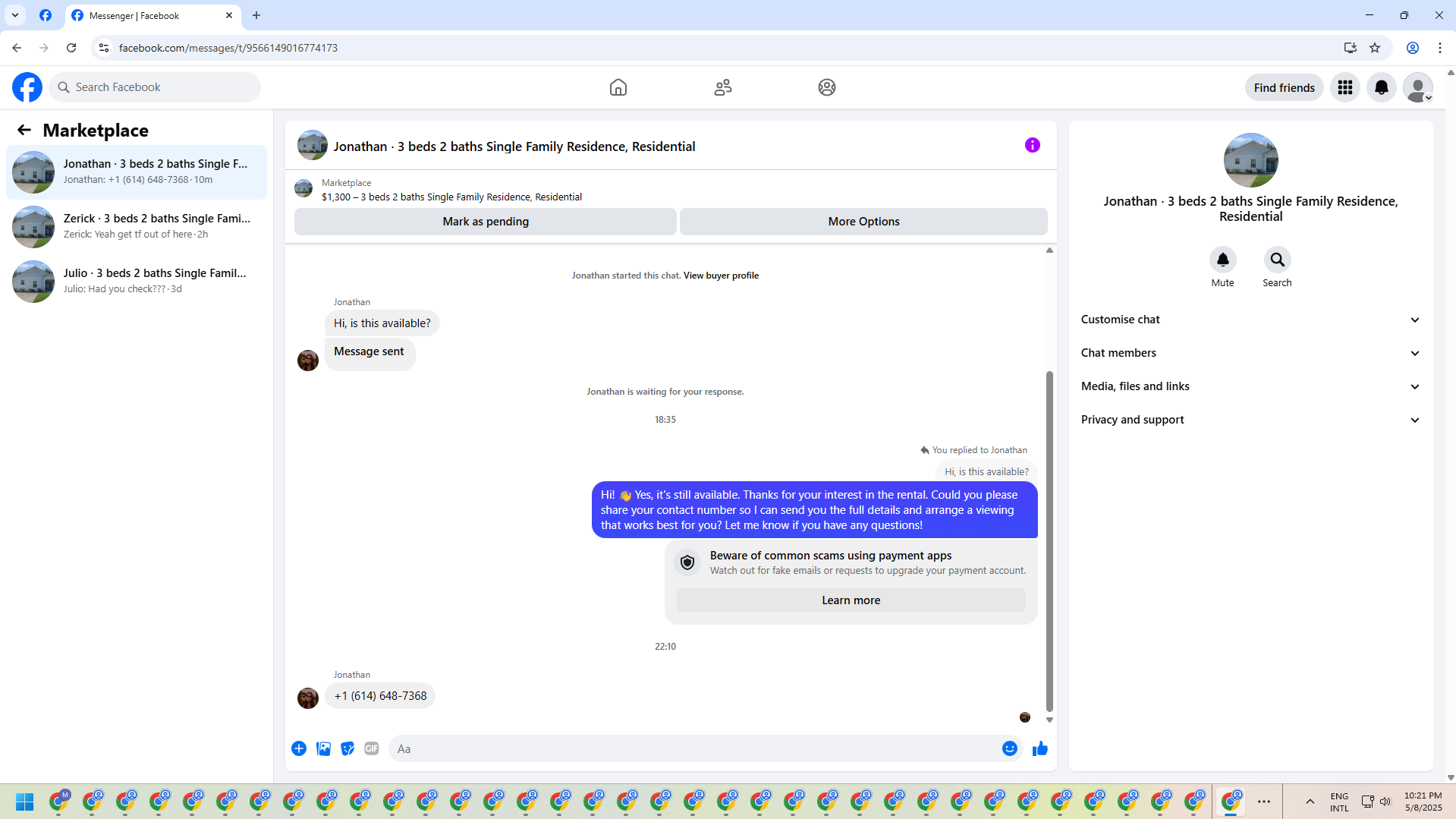1456x819 pixels.
Task: Open the browser tab search dropdown
Action: tap(15, 15)
